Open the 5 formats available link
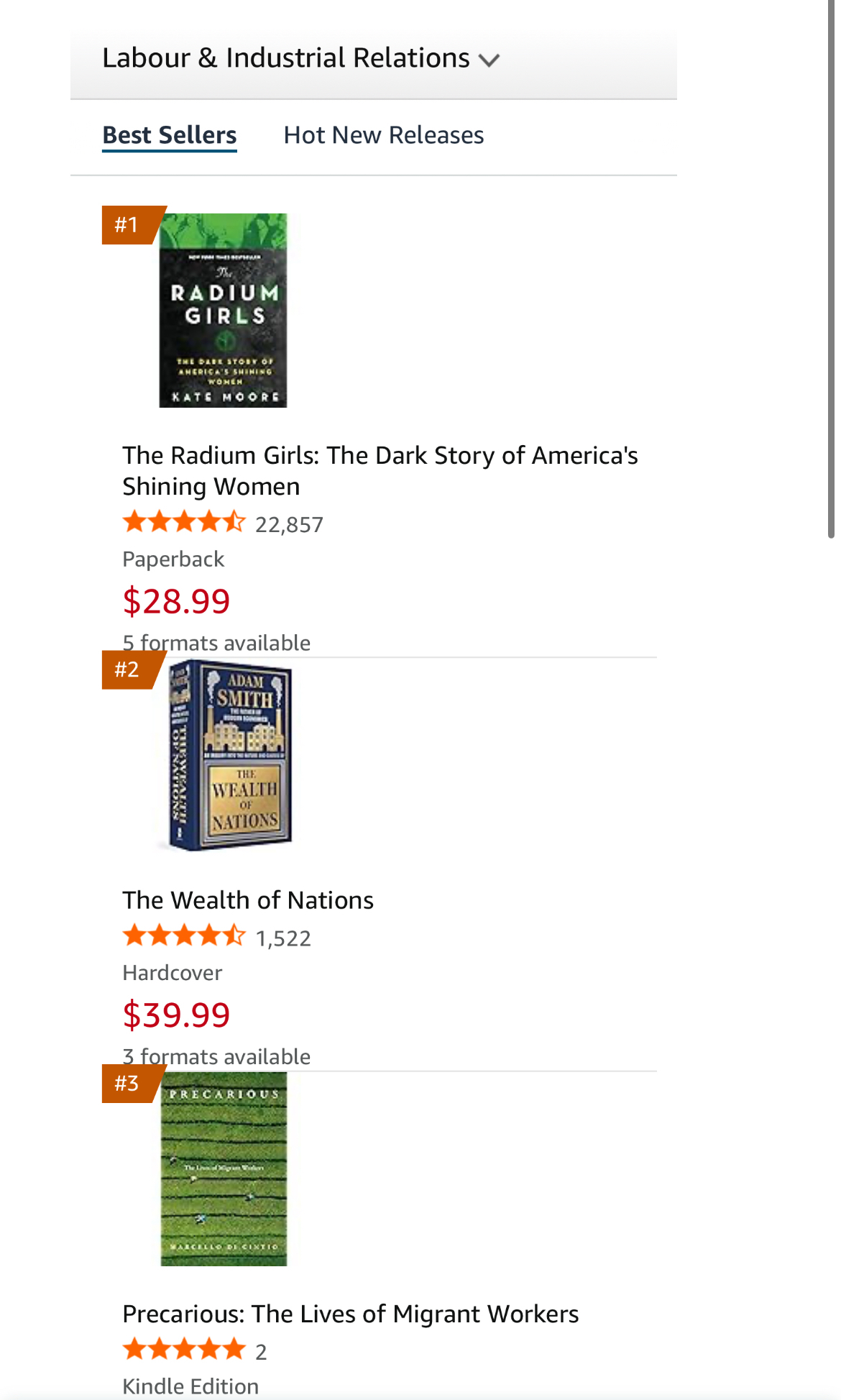841x1400 pixels. point(216,642)
